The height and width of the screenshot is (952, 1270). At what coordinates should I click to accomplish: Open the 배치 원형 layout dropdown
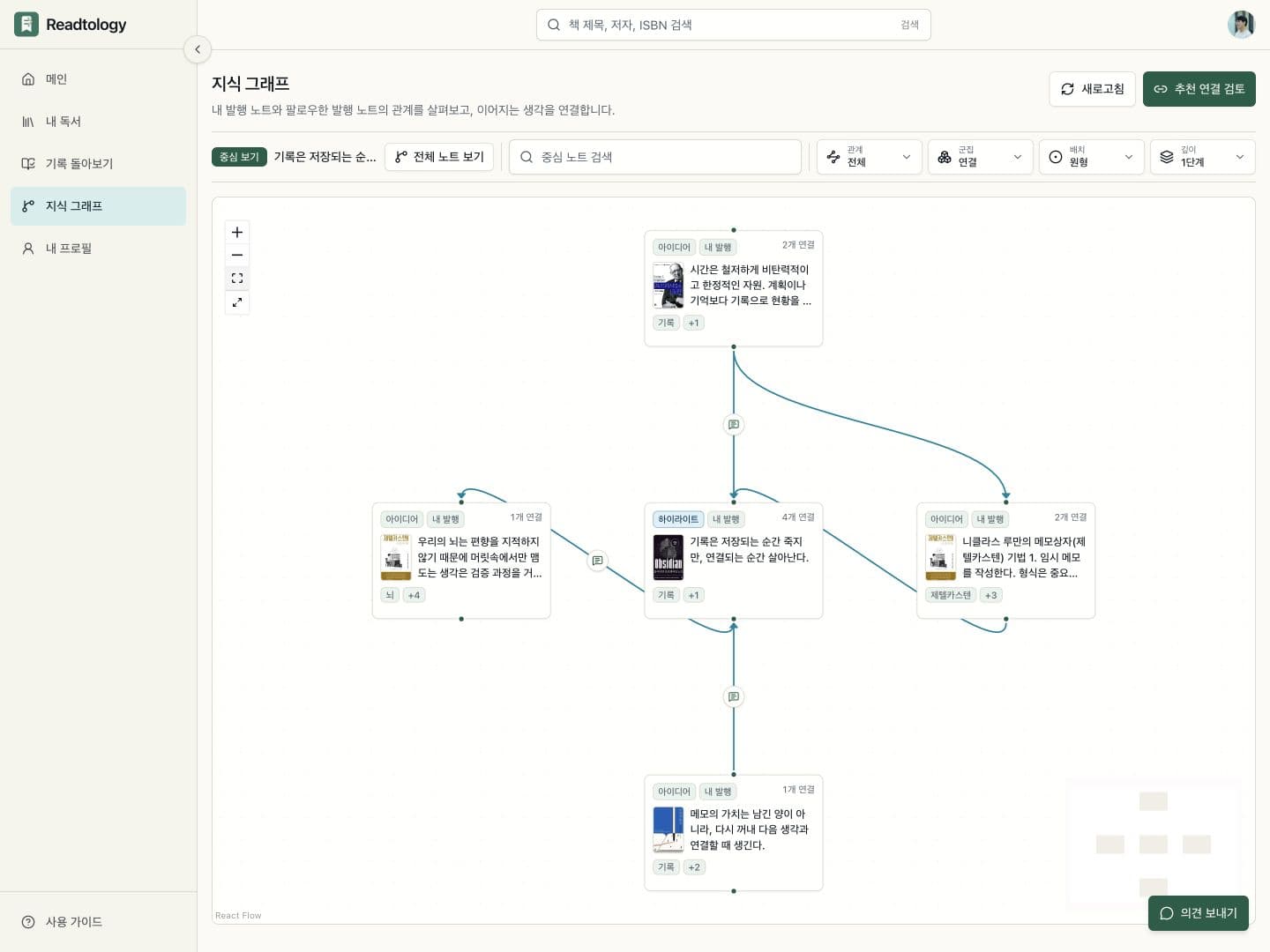(1092, 157)
